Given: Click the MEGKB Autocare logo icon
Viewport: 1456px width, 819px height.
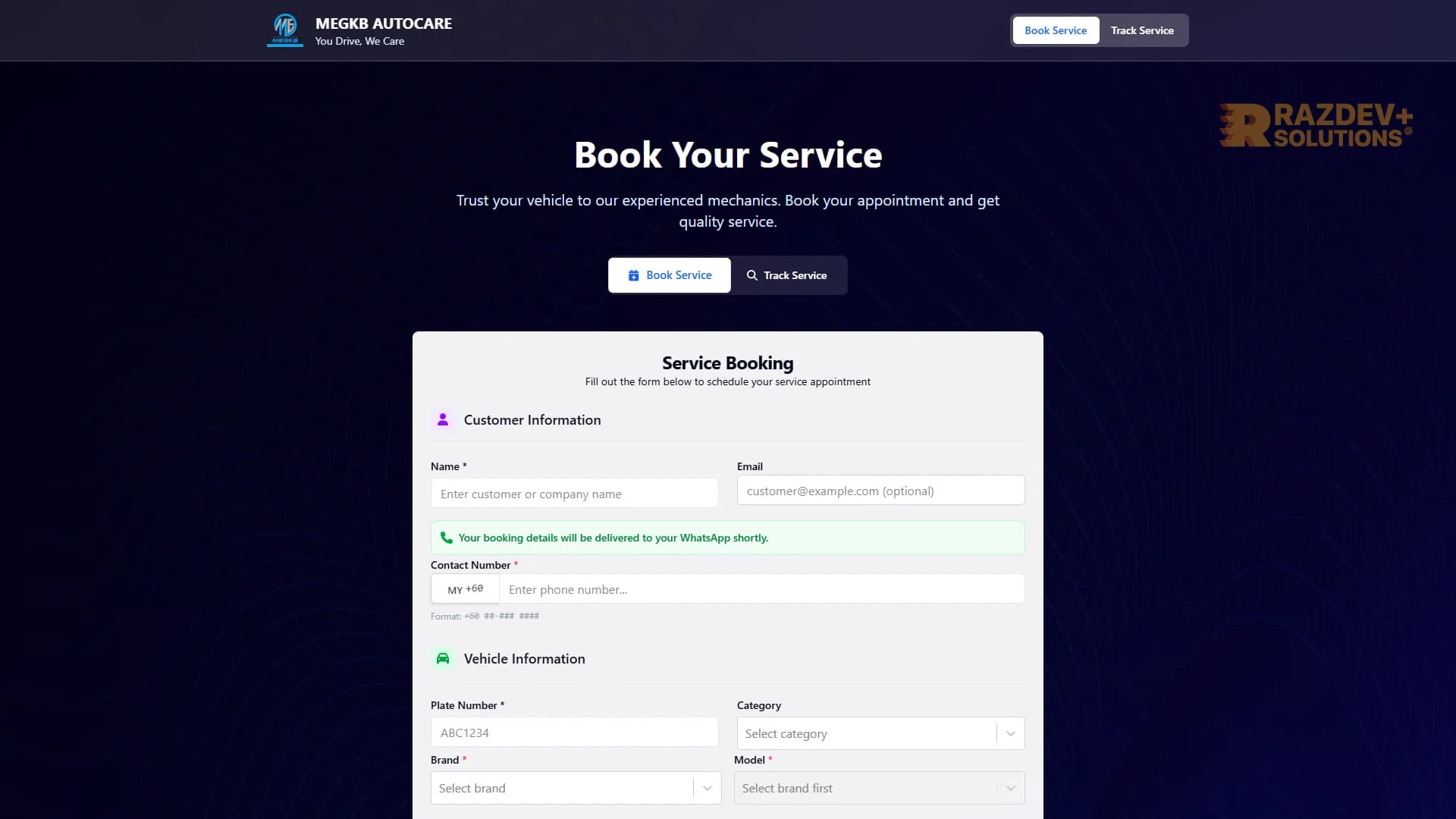Looking at the screenshot, I should coord(285,30).
